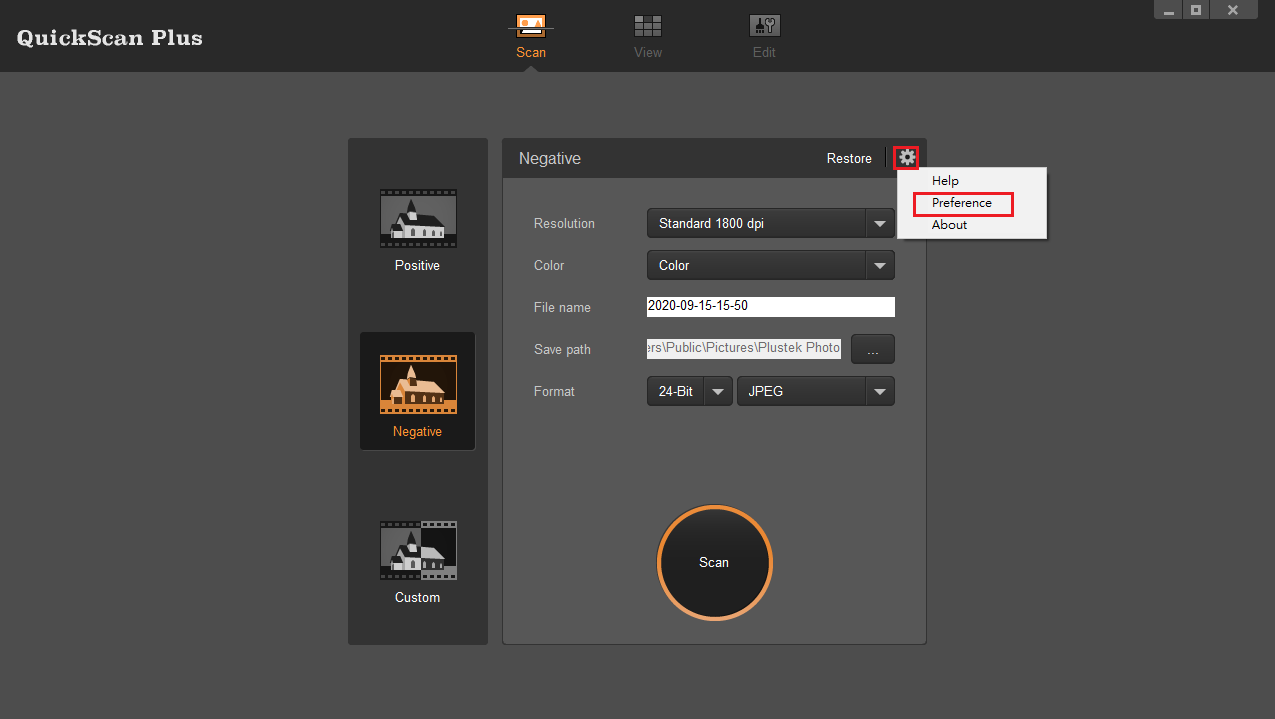Open About from the gear menu
Viewport: 1275px width, 719px height.
949,225
